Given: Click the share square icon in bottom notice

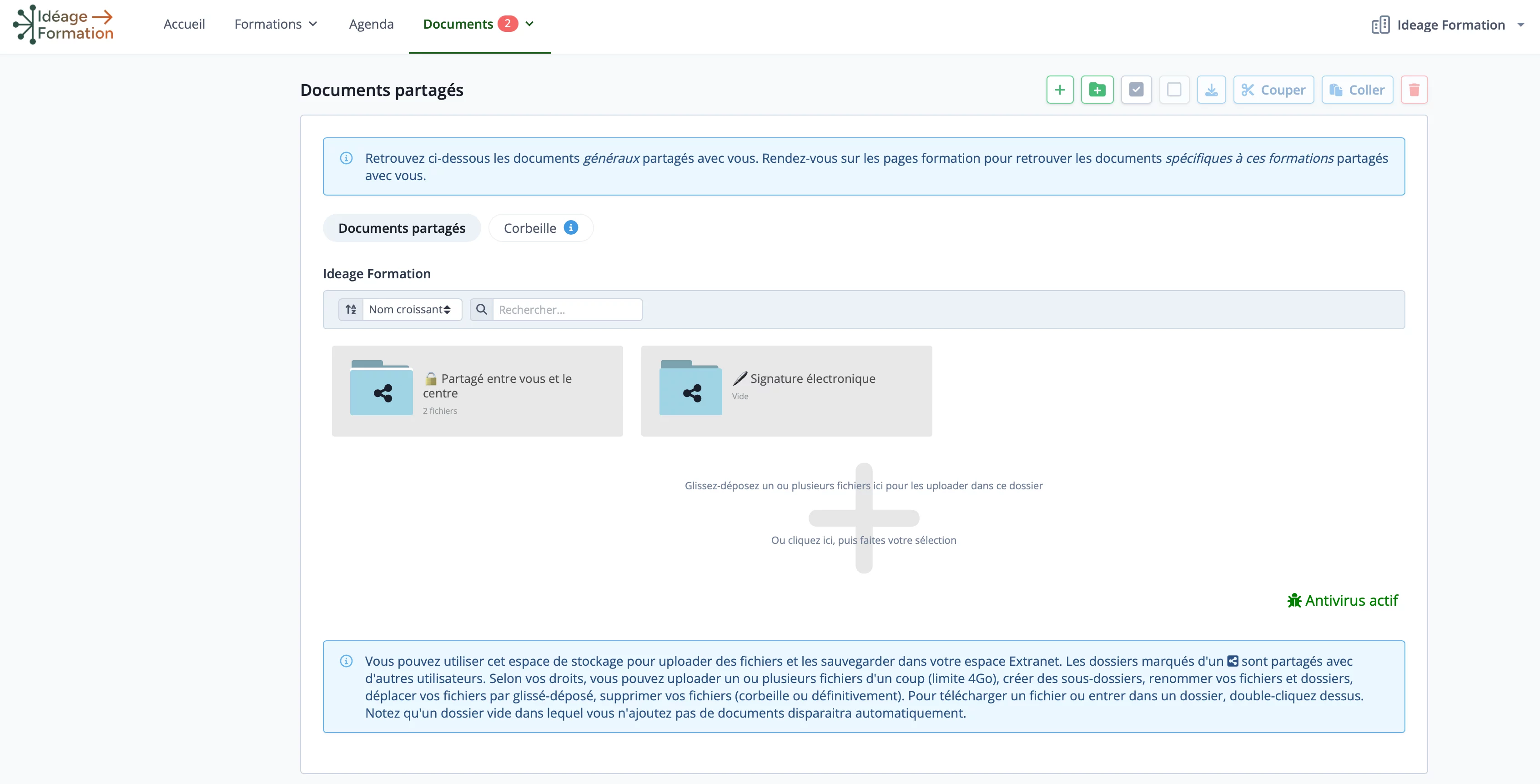Looking at the screenshot, I should pyautogui.click(x=1232, y=661).
